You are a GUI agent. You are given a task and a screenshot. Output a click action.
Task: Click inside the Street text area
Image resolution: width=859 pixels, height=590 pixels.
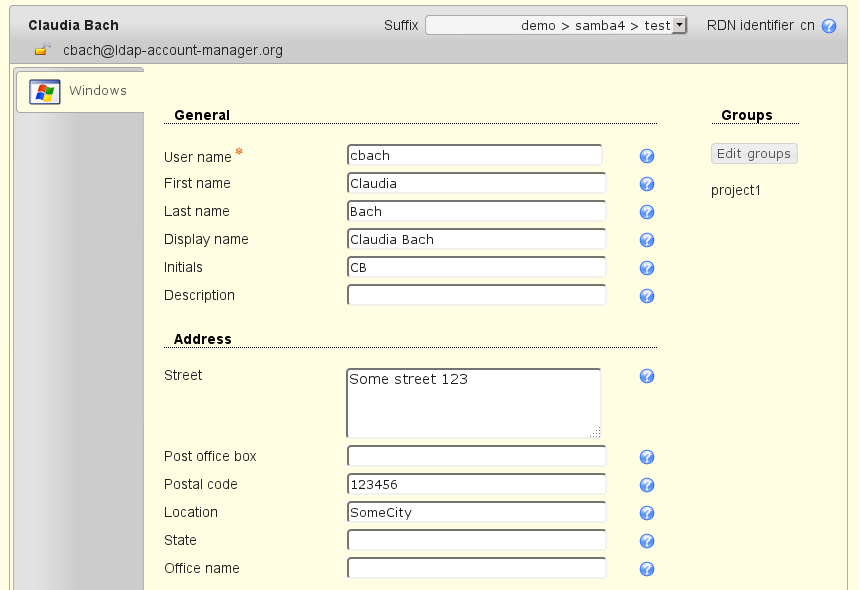(x=473, y=403)
